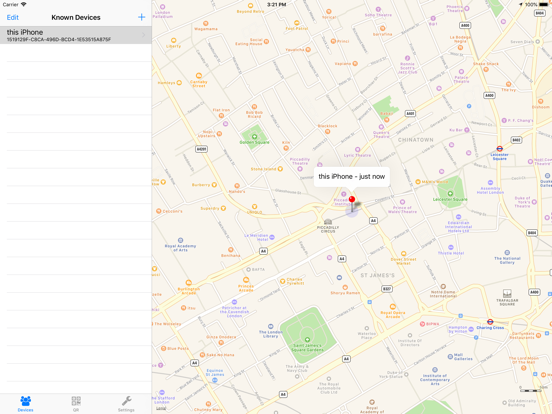Viewport: 552px width, 414px height.
Task: Tap the Ku Bar marker
Action: (467, 130)
